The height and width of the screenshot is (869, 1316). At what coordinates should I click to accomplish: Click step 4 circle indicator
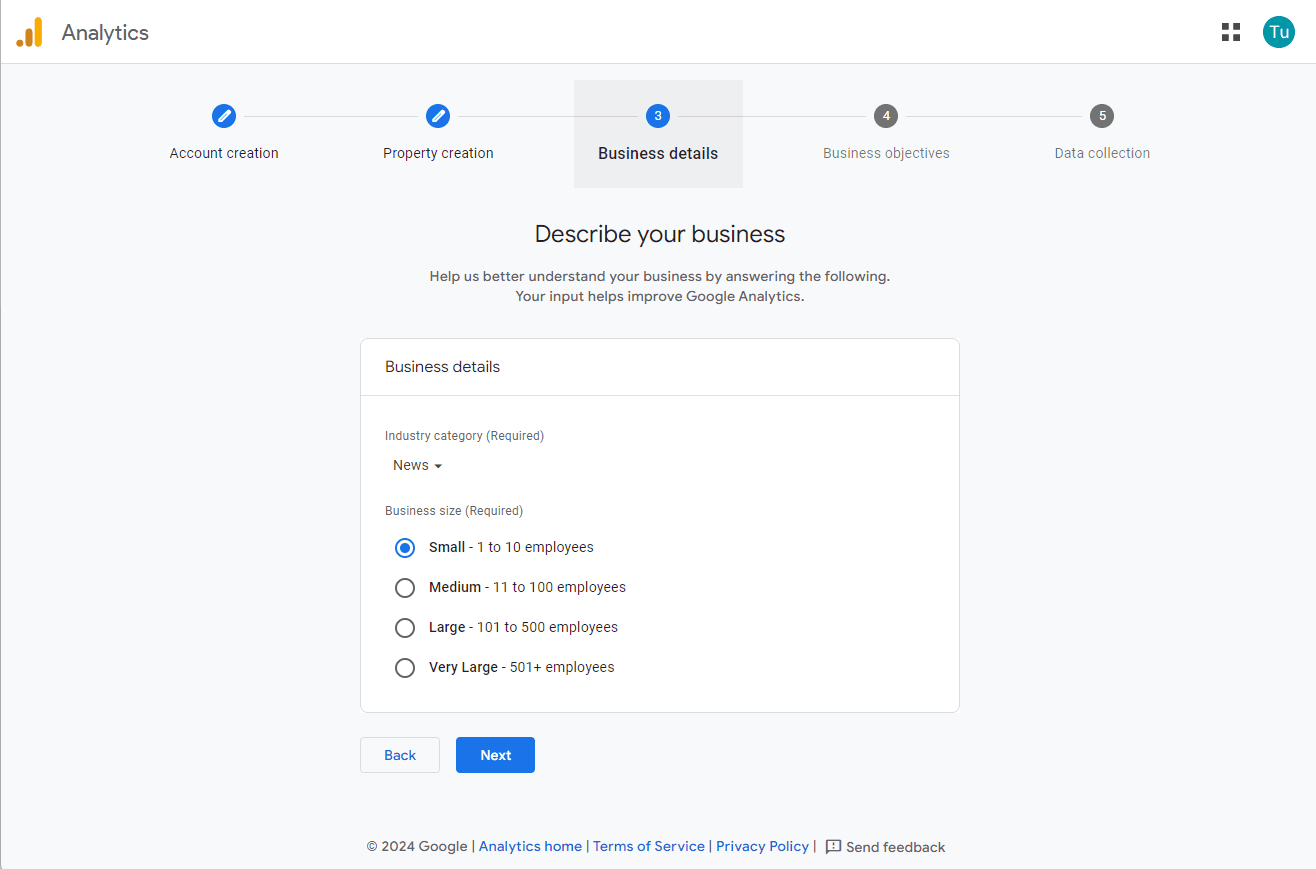coord(886,116)
